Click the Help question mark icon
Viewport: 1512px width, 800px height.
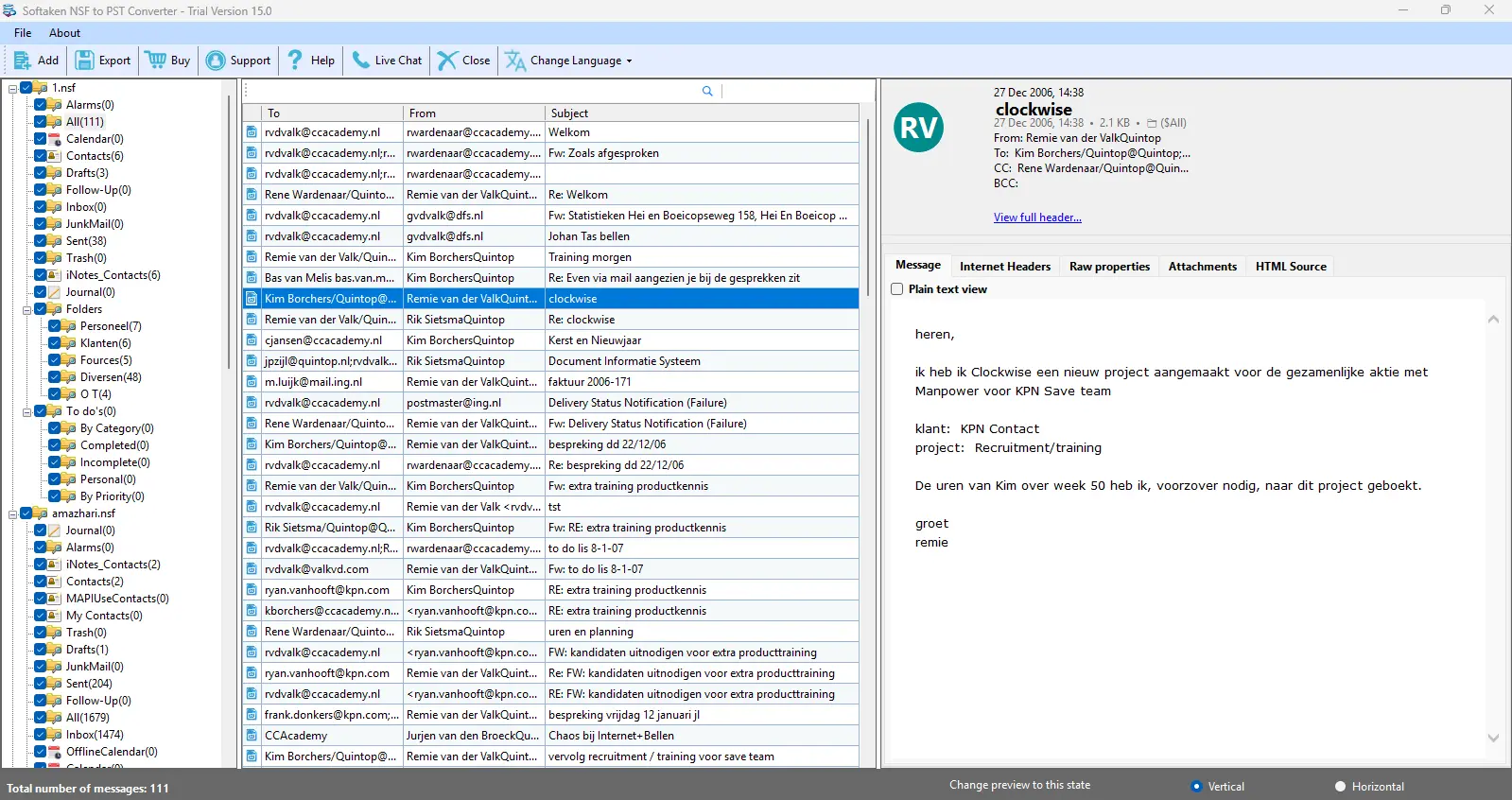(295, 61)
